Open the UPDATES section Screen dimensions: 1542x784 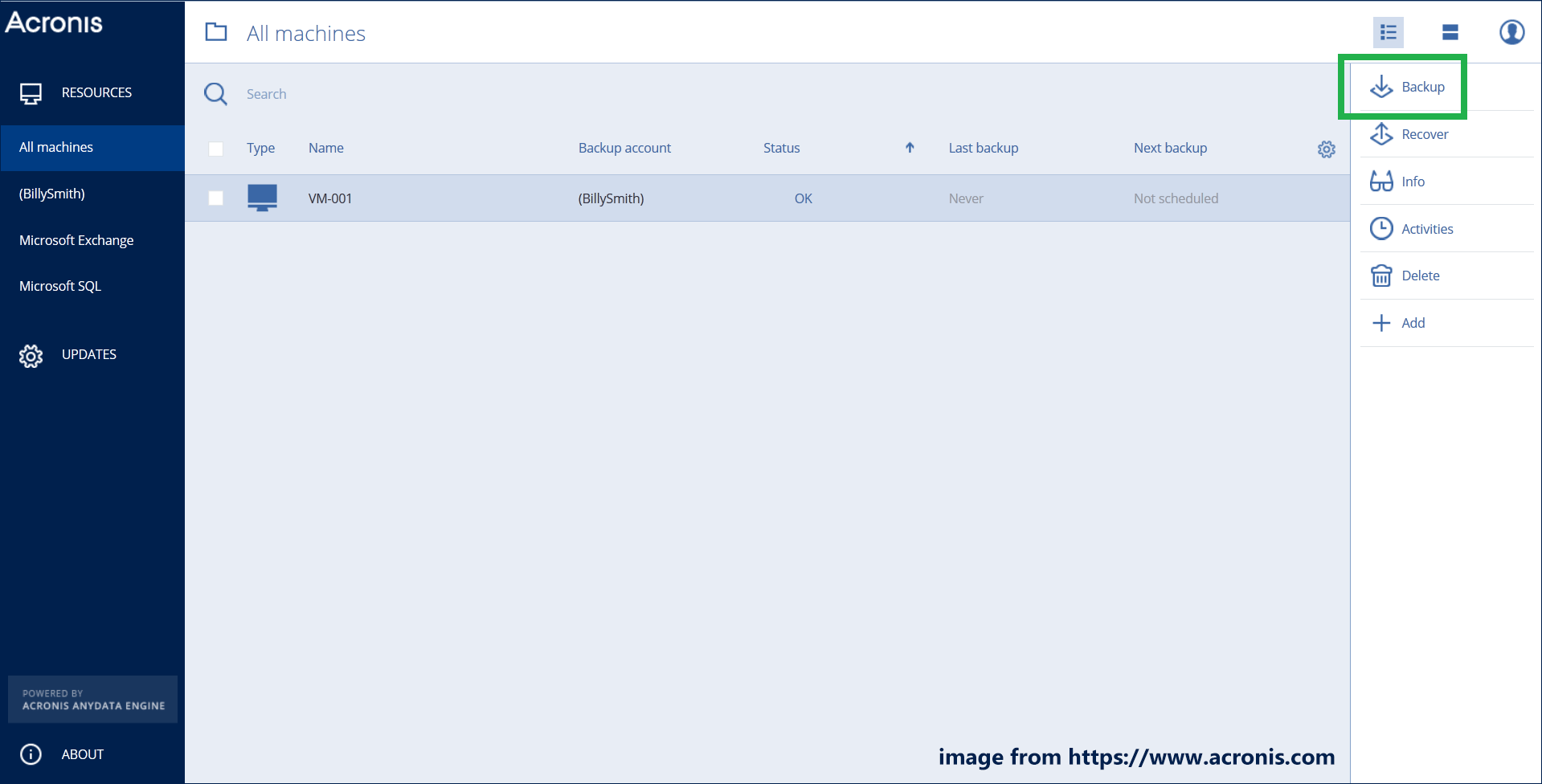coord(89,355)
